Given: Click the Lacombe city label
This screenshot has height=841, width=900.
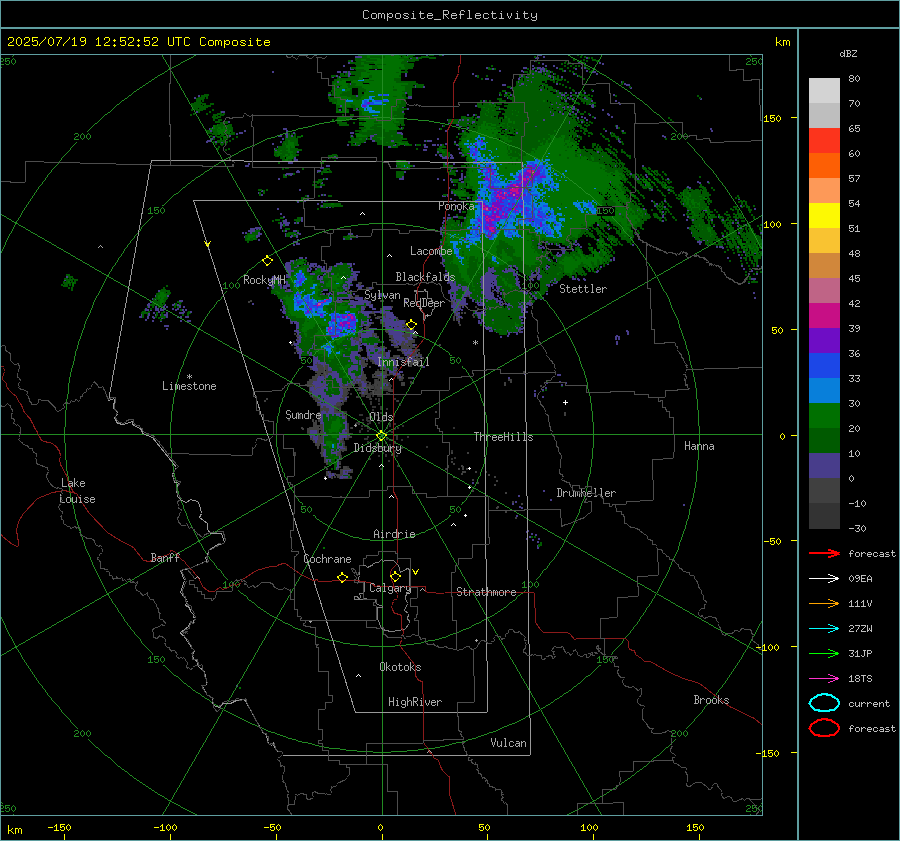Looking at the screenshot, I should [x=430, y=251].
